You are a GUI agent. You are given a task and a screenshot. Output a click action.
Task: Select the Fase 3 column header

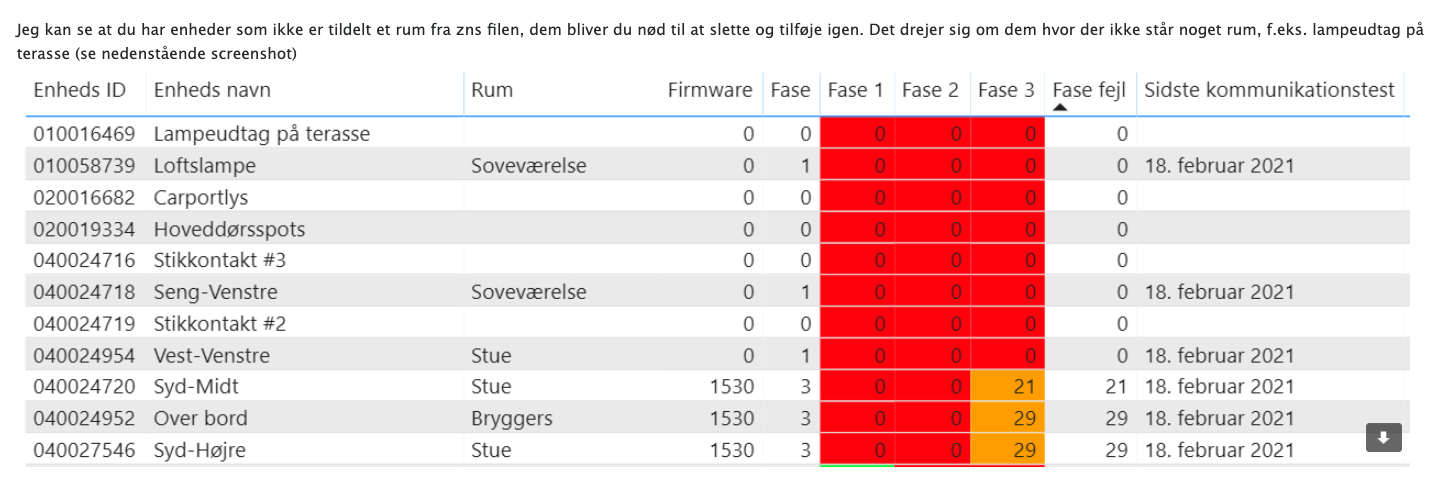click(1006, 90)
